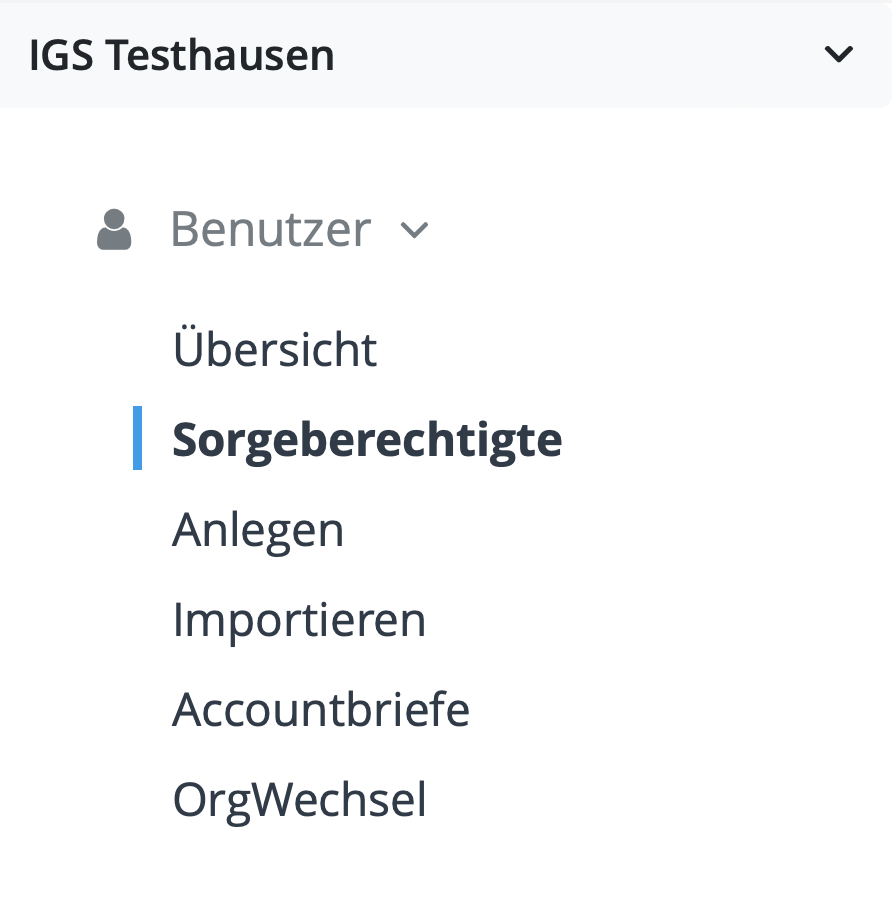Click the bold Sorgeberechtigte label

(x=367, y=440)
